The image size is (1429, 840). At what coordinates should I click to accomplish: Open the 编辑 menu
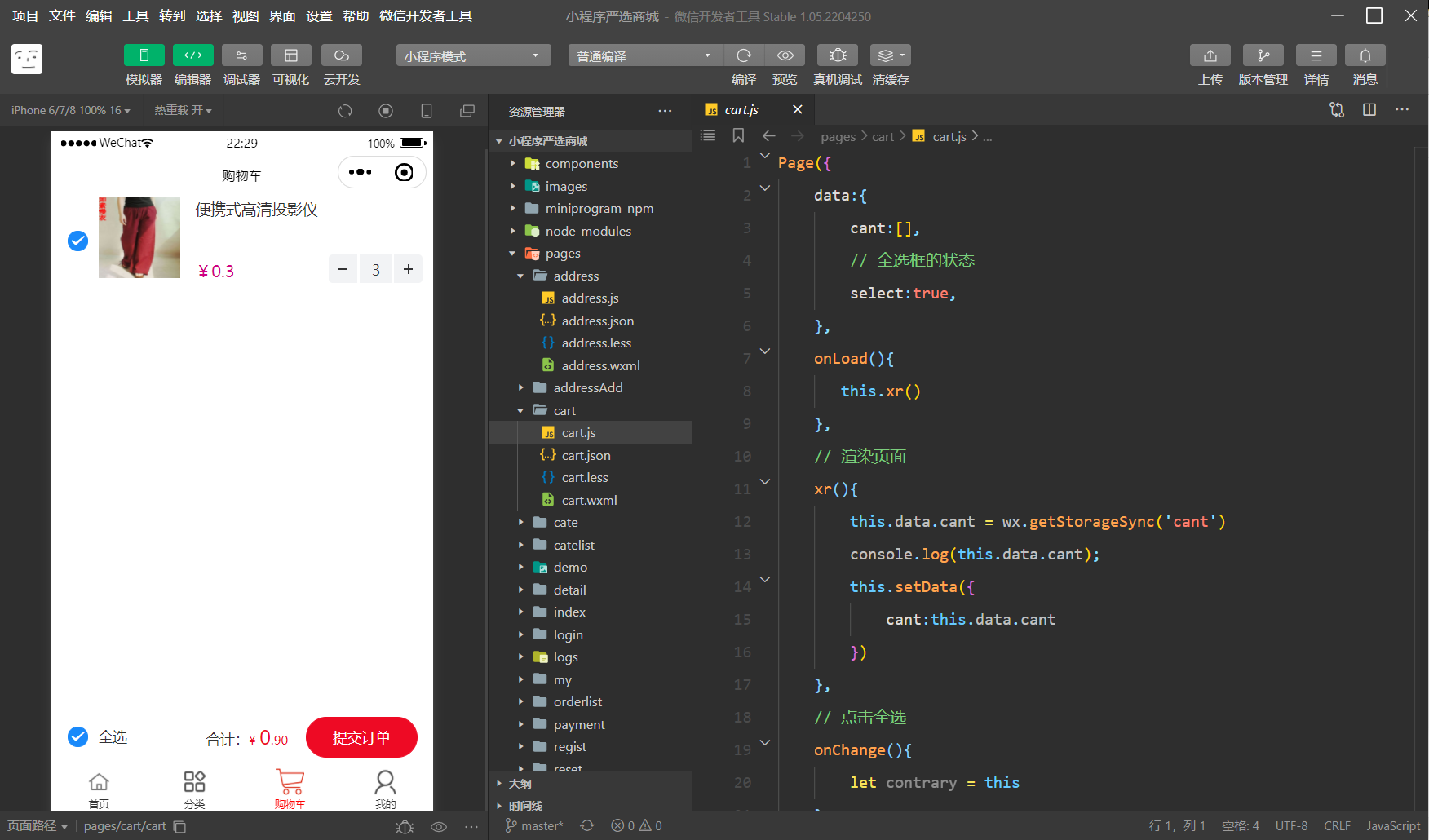pyautogui.click(x=99, y=16)
